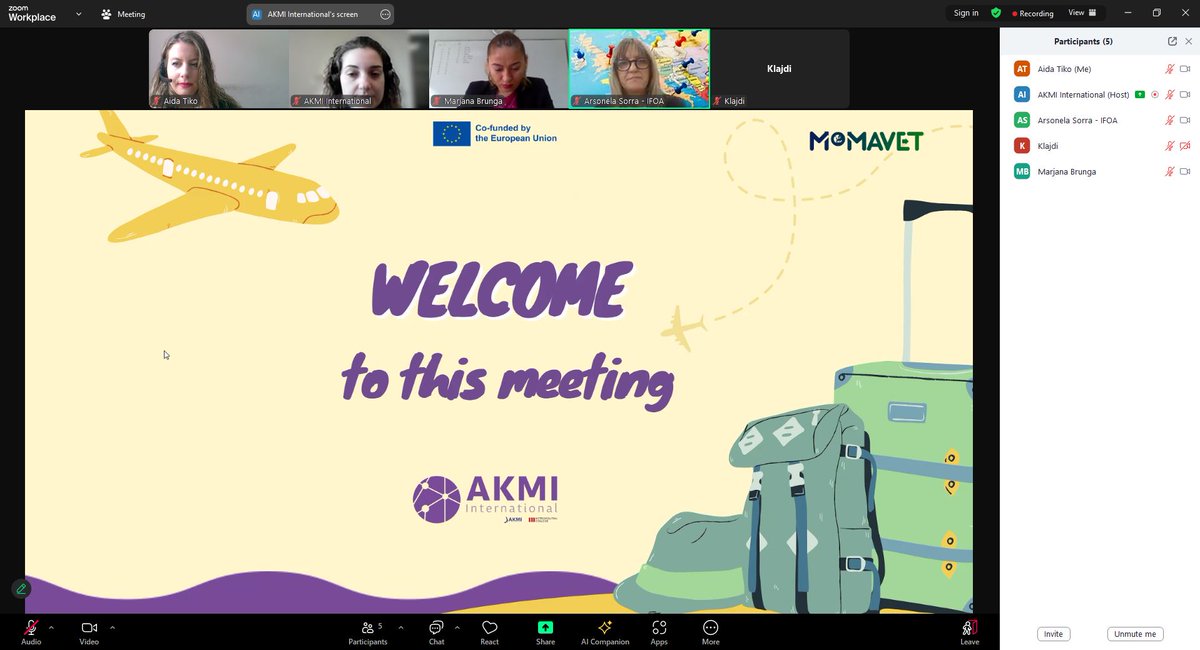Select AKMI International (Host) in the participants list

click(1100, 94)
